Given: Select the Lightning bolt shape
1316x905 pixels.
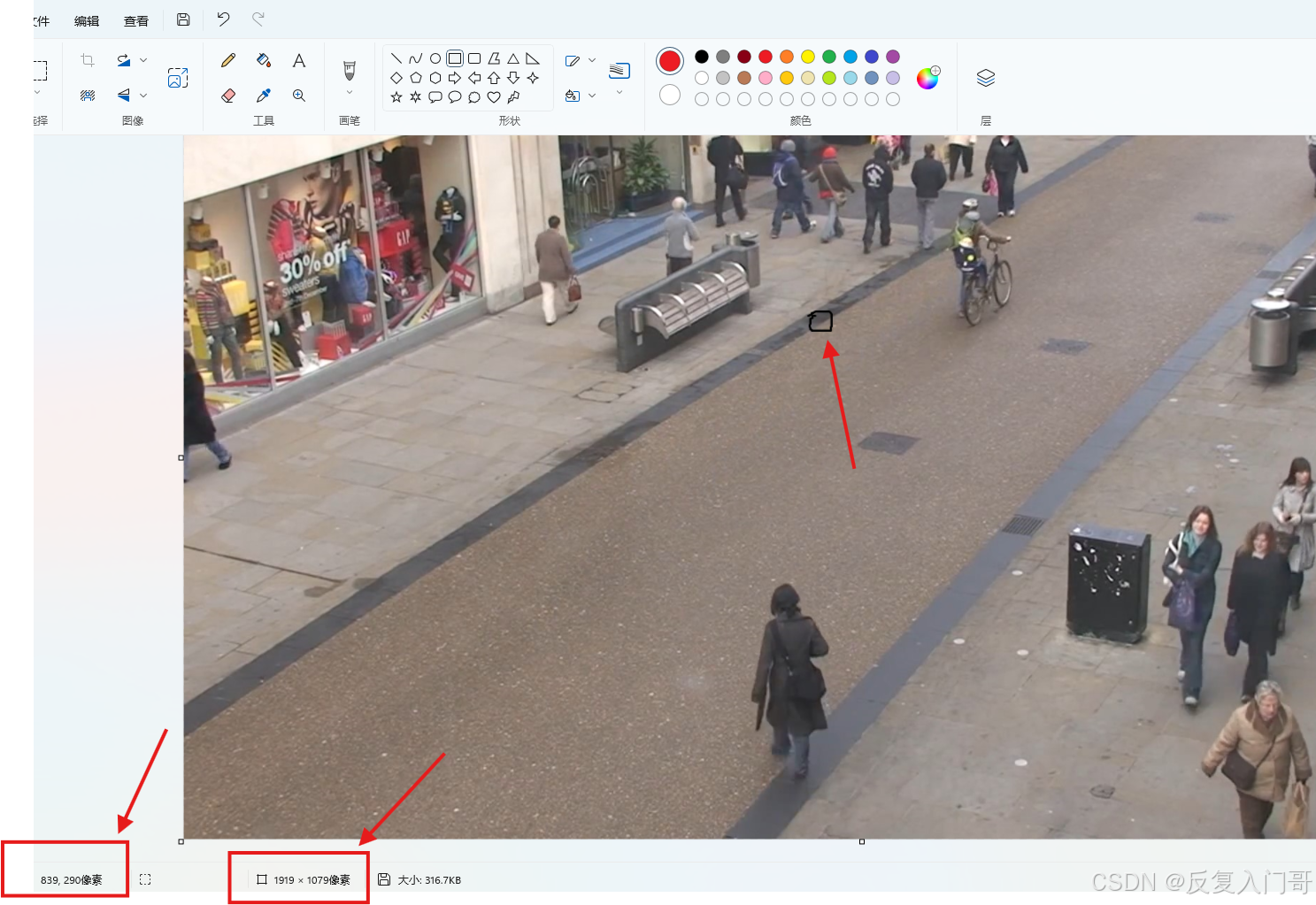Looking at the screenshot, I should (x=513, y=97).
